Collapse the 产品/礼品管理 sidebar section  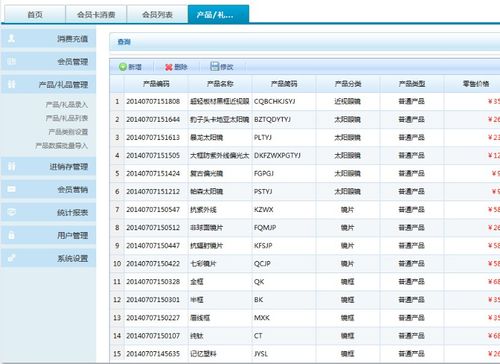[48, 84]
